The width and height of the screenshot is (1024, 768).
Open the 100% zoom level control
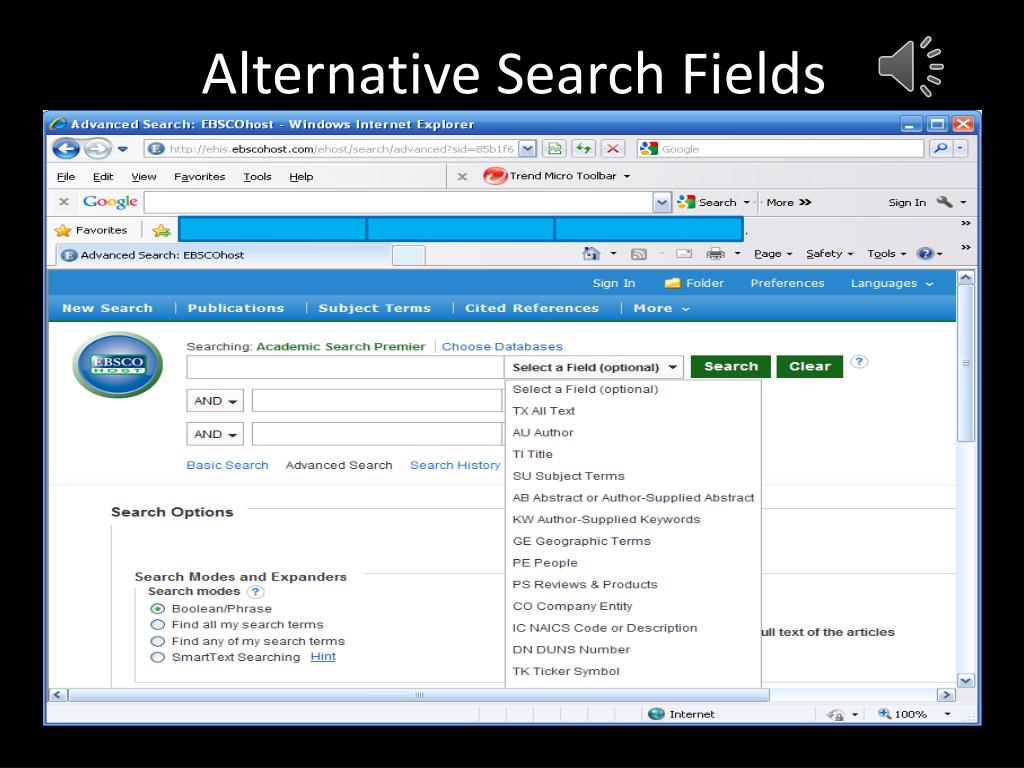[914, 714]
